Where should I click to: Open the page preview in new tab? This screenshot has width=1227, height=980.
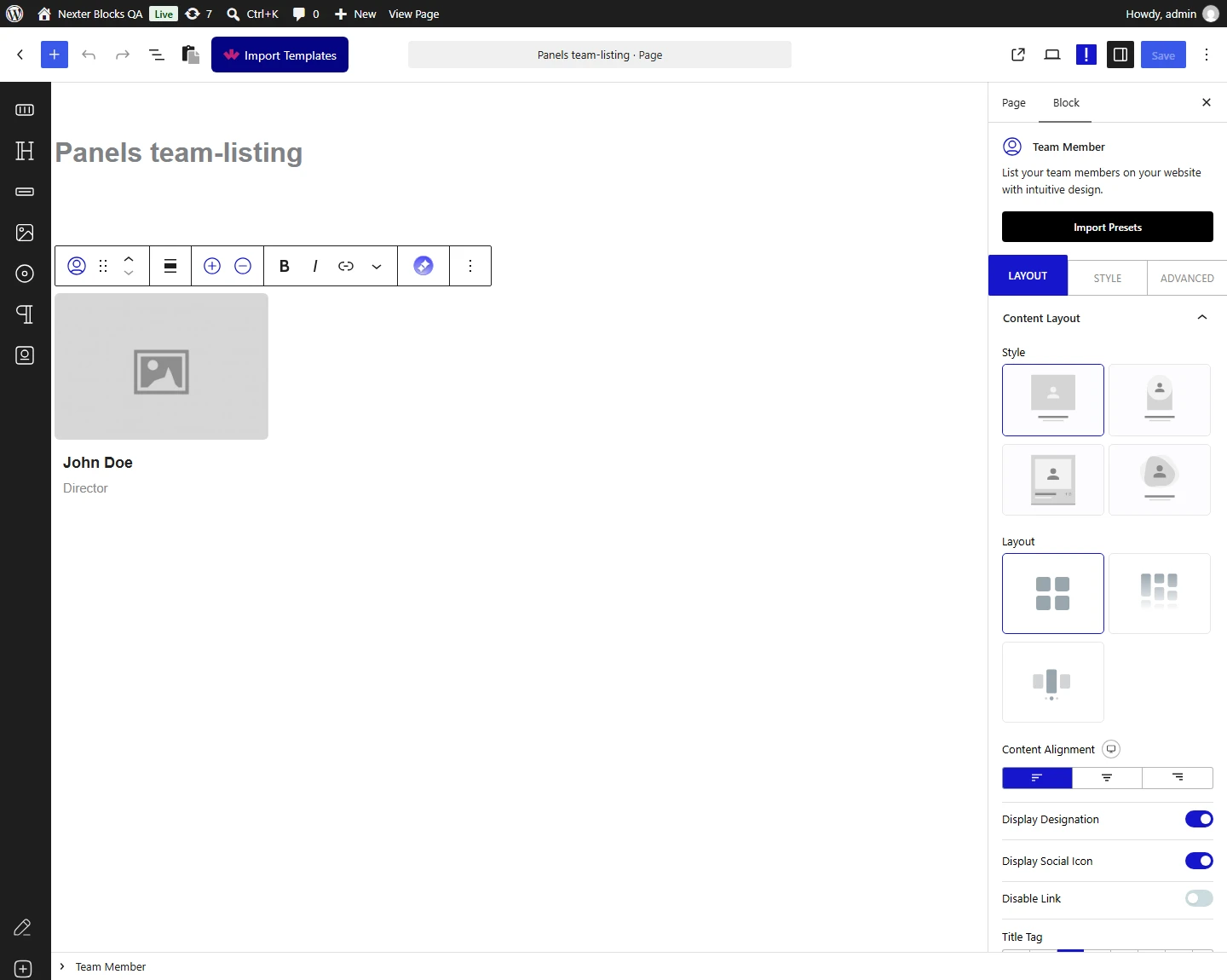[x=1018, y=55]
